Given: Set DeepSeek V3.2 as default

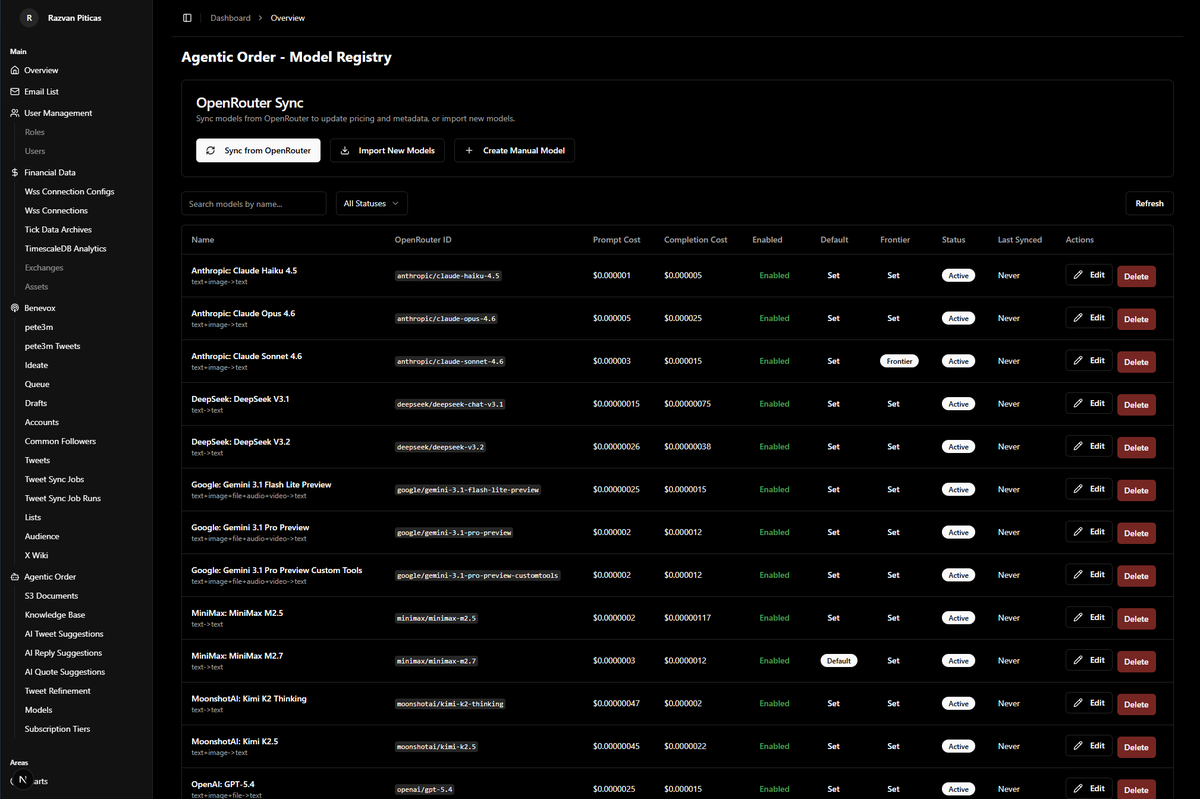Looking at the screenshot, I should tap(833, 447).
